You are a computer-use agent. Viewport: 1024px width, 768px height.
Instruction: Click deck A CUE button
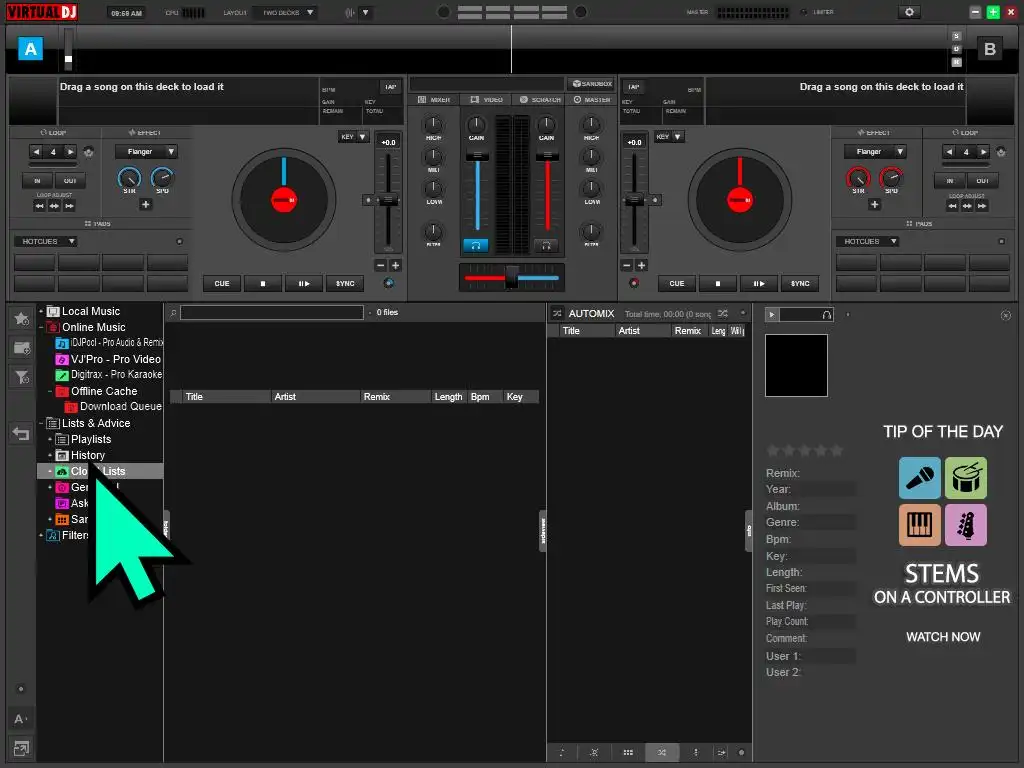click(x=222, y=283)
